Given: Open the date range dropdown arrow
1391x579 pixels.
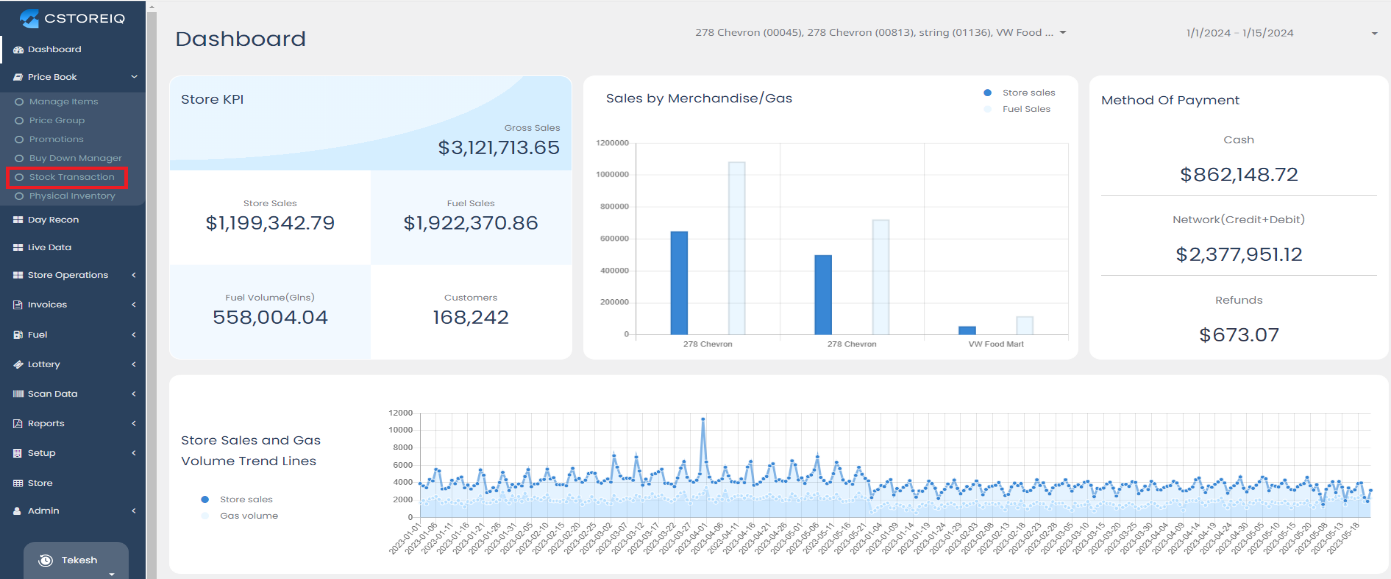Looking at the screenshot, I should tap(1375, 34).
